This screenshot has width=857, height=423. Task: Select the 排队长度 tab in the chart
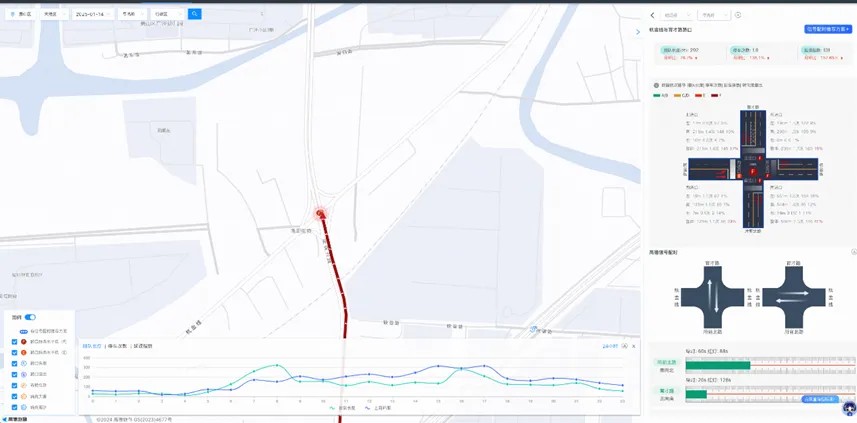coord(92,346)
